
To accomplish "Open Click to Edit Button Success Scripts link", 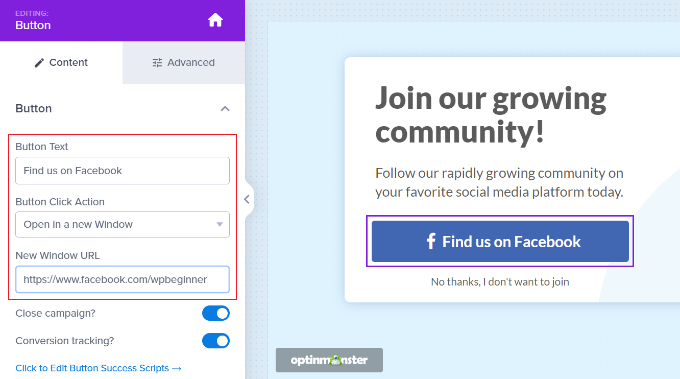I will [x=98, y=368].
